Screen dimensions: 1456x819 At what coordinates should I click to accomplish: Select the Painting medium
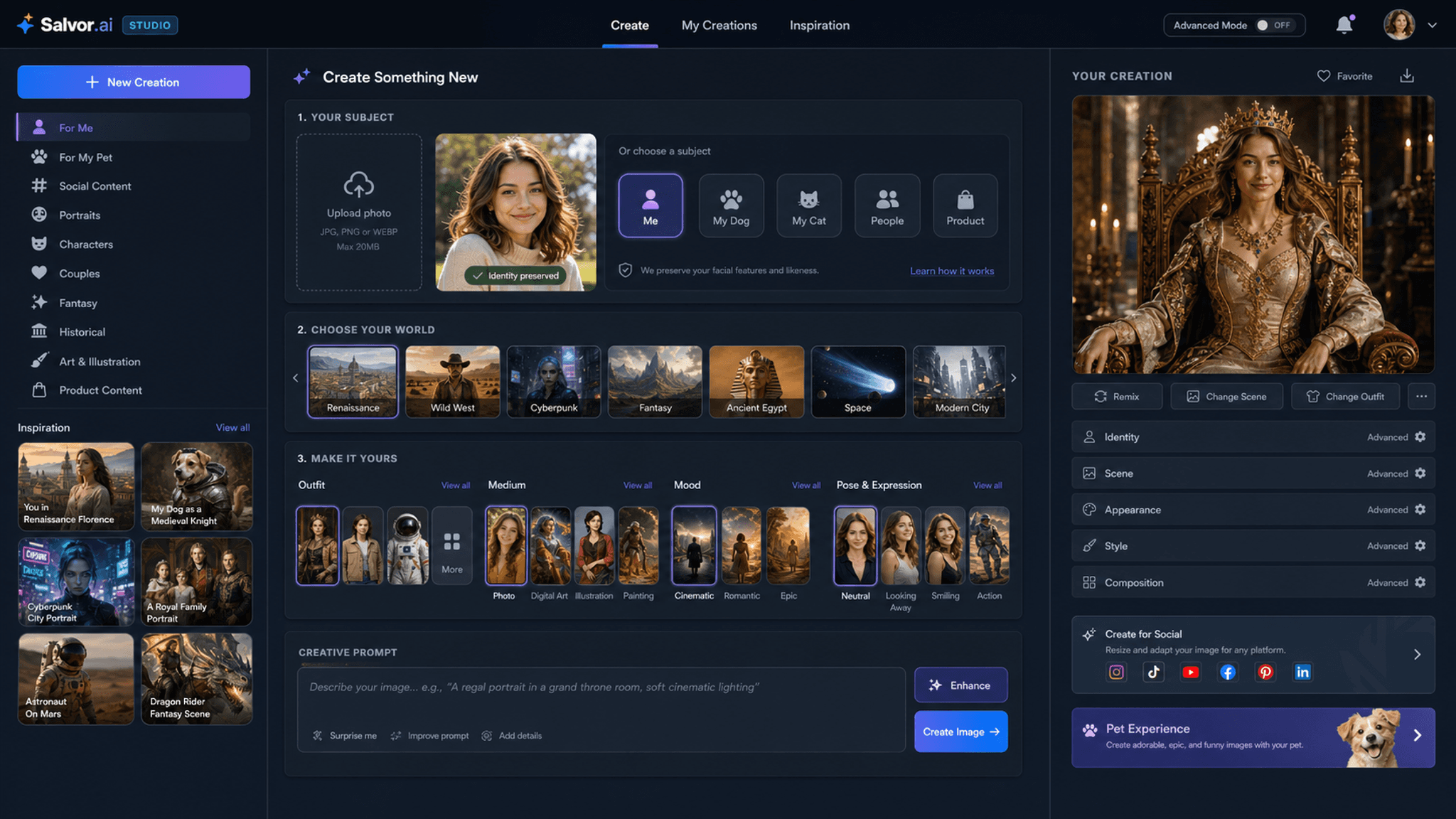[638, 545]
